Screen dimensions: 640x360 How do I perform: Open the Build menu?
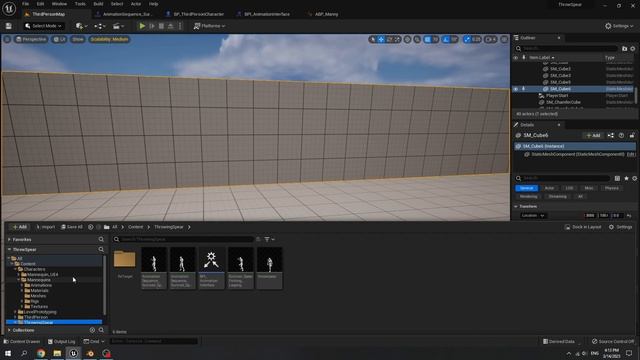pyautogui.click(x=98, y=4)
